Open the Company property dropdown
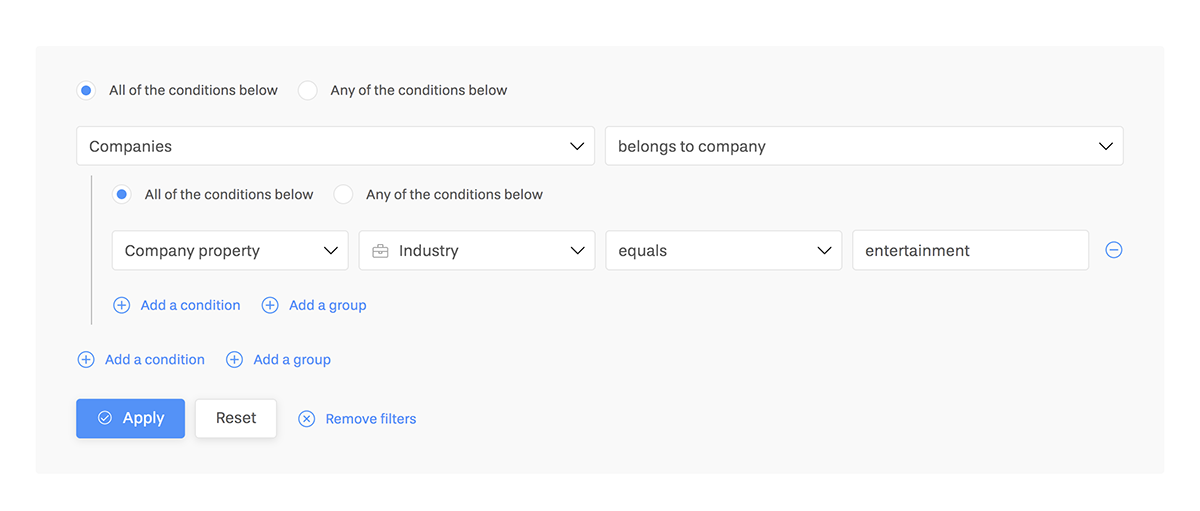The image size is (1200, 511). point(230,251)
